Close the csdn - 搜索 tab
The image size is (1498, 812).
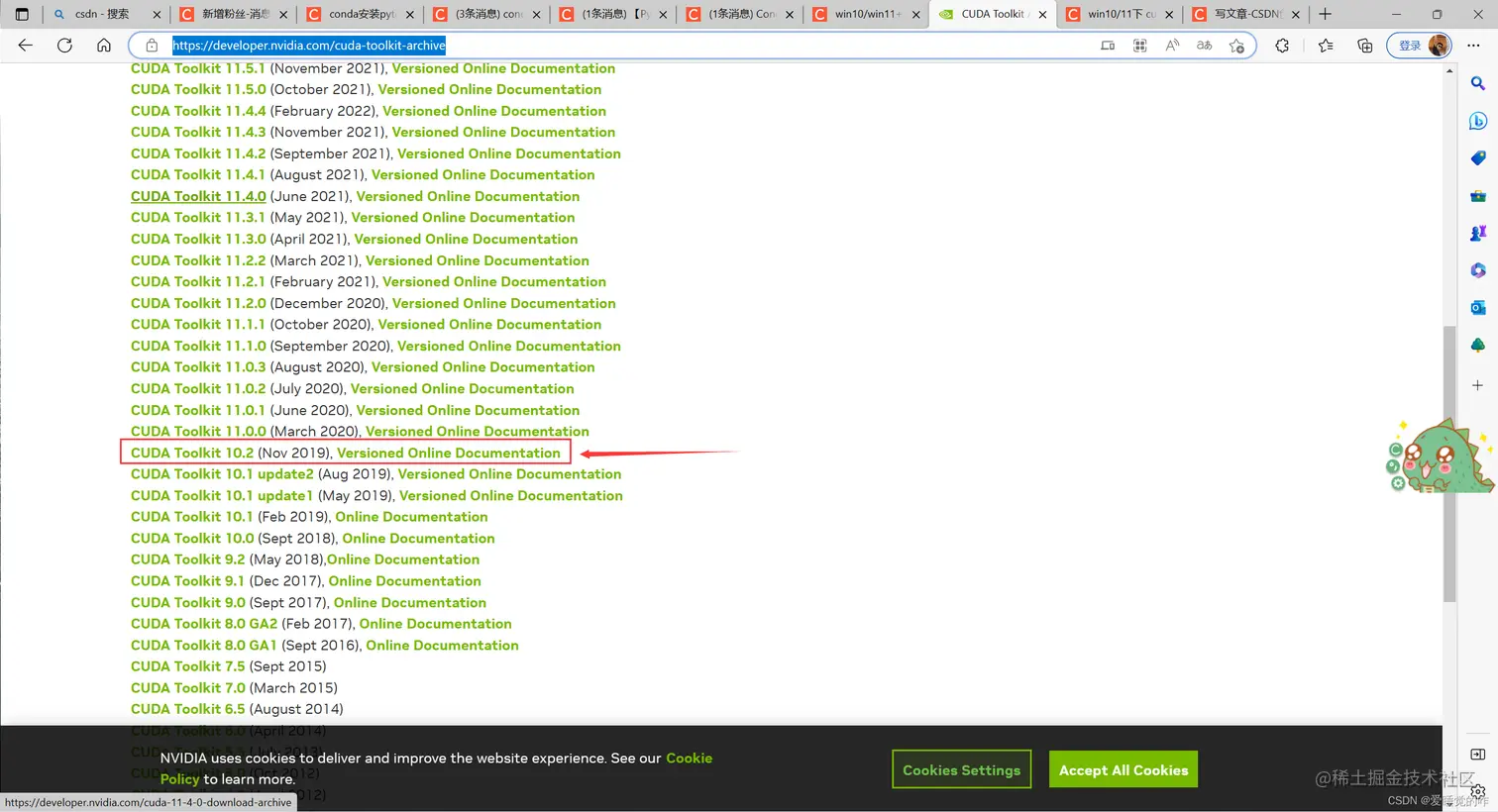tap(157, 15)
